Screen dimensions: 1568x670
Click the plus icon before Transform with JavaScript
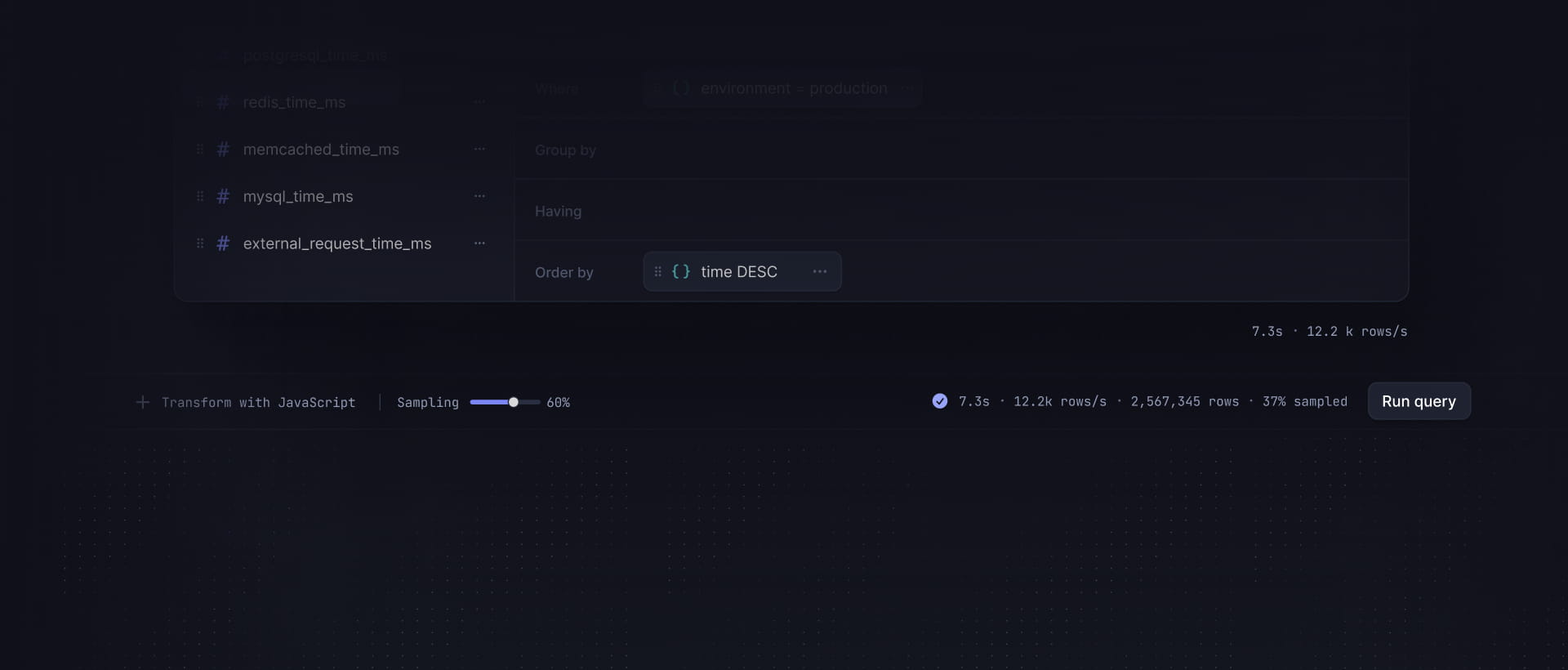[x=143, y=402]
